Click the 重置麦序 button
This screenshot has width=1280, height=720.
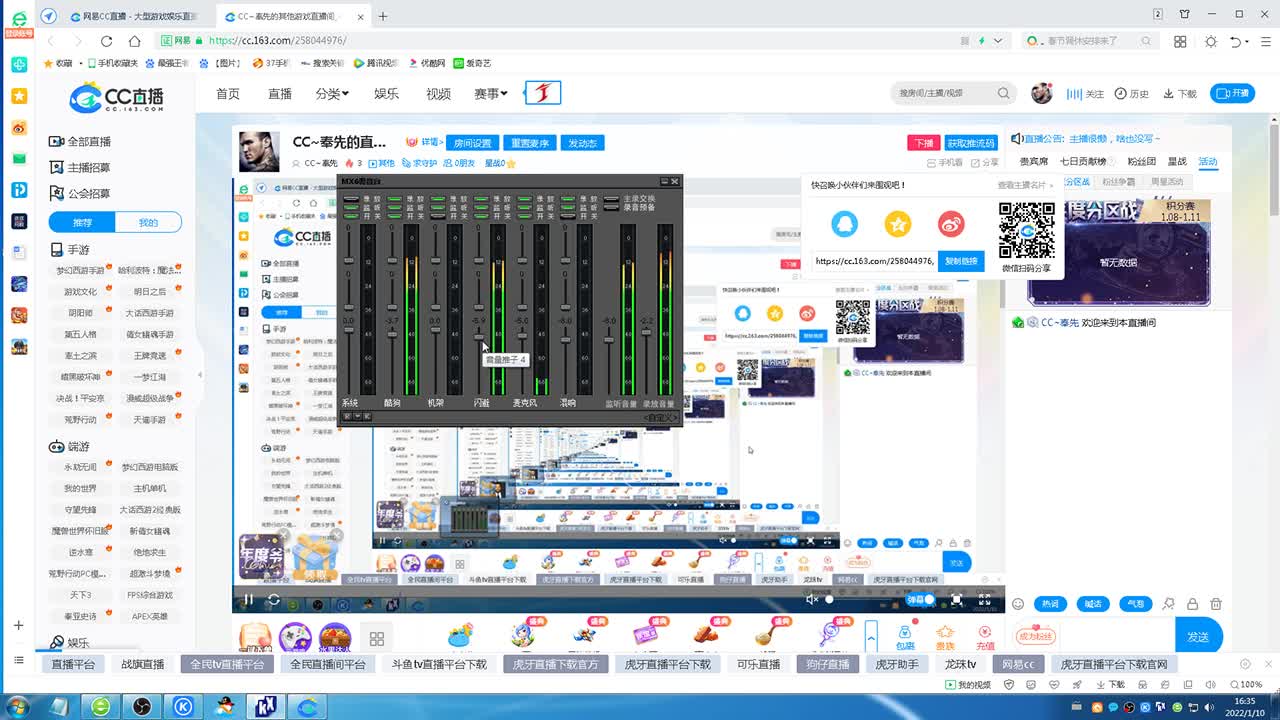(x=528, y=143)
